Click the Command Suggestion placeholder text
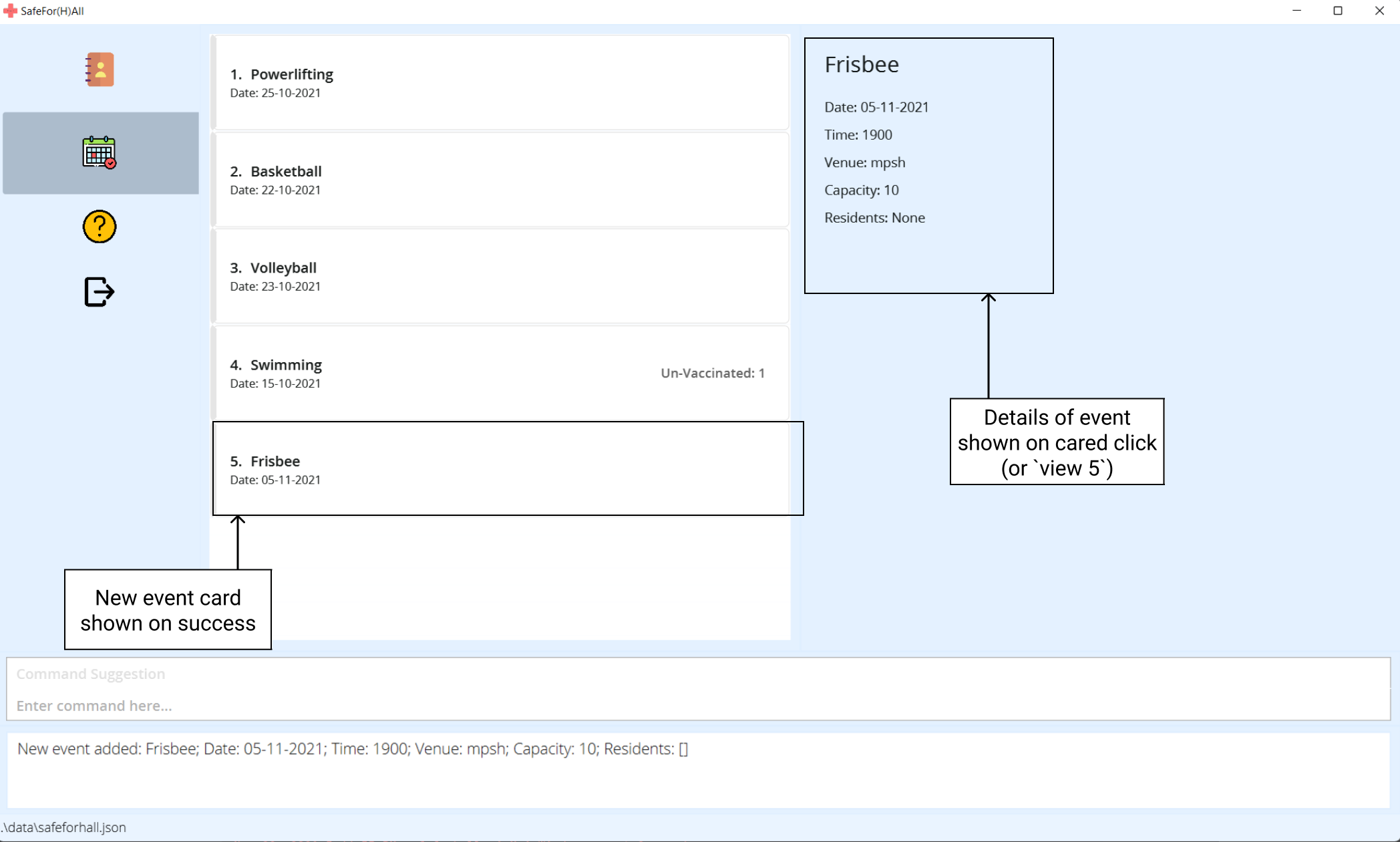1400x842 pixels. [x=91, y=674]
